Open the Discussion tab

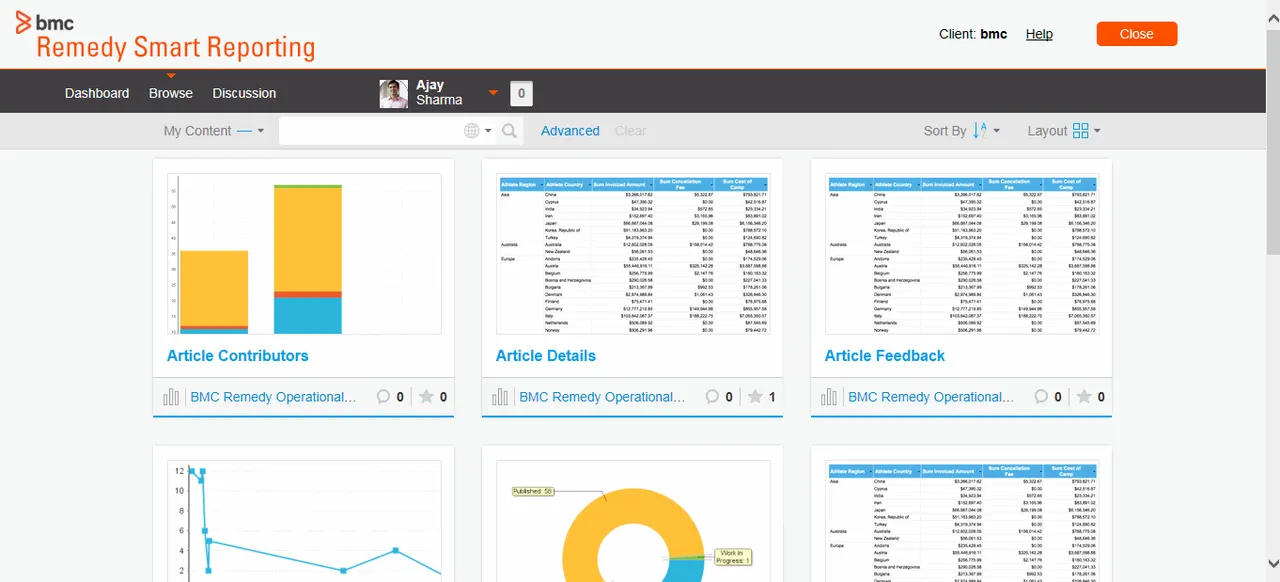pos(244,93)
